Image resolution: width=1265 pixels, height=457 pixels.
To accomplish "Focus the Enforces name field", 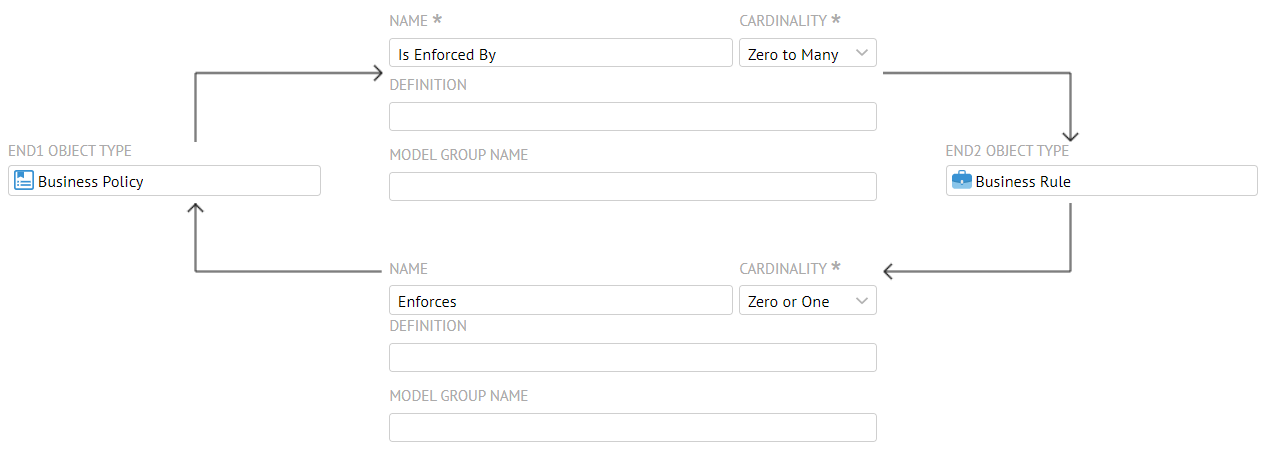I will pyautogui.click(x=560, y=301).
